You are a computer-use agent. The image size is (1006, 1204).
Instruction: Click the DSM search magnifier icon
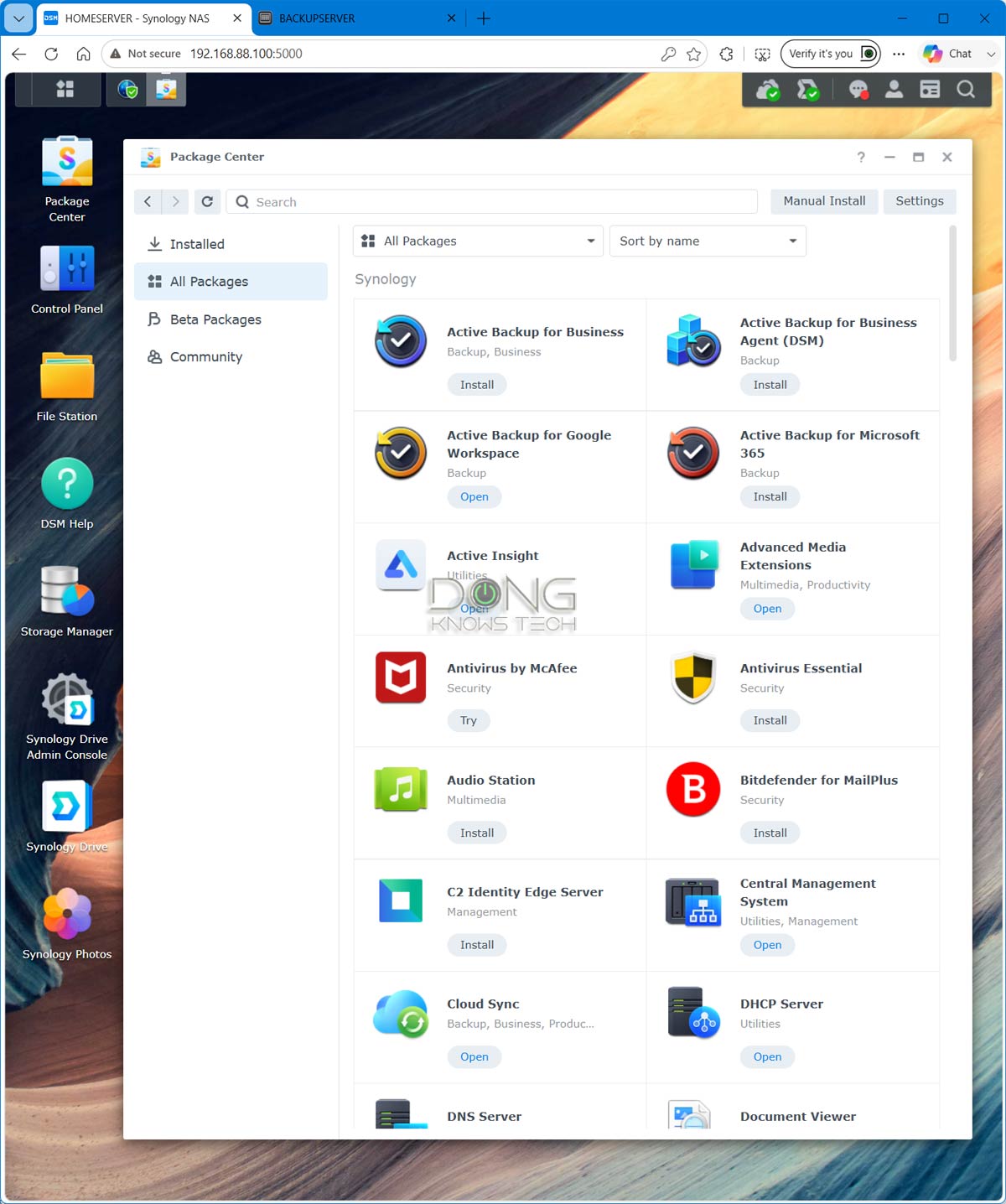pyautogui.click(x=966, y=89)
